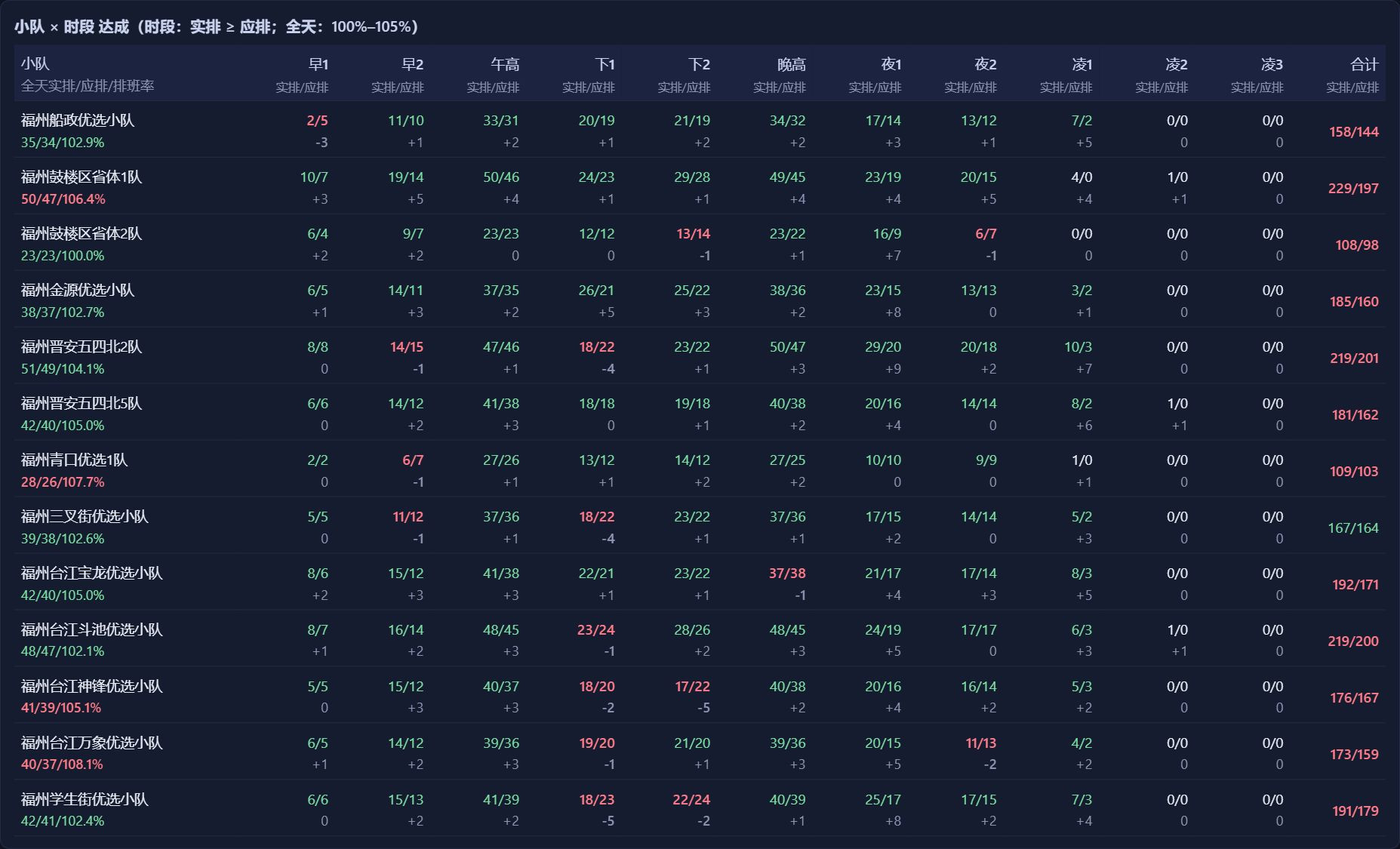Click the total 173/159
This screenshot has height=849, width=1400.
(1354, 754)
